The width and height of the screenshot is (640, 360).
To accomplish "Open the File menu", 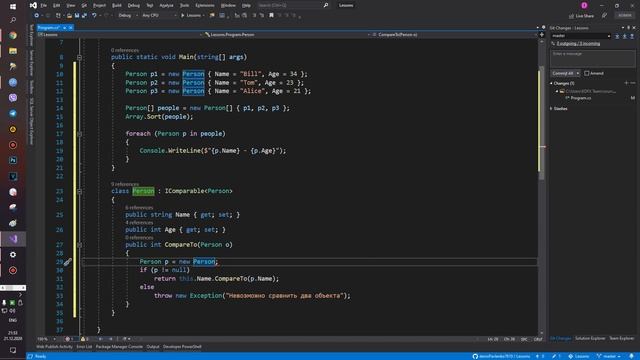I will [x=43, y=5].
